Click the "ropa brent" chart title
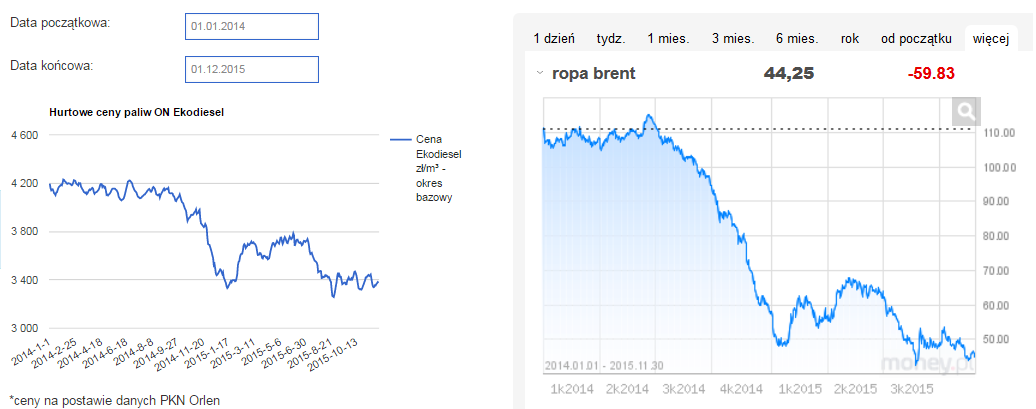This screenshot has height=409, width=1036. click(593, 73)
